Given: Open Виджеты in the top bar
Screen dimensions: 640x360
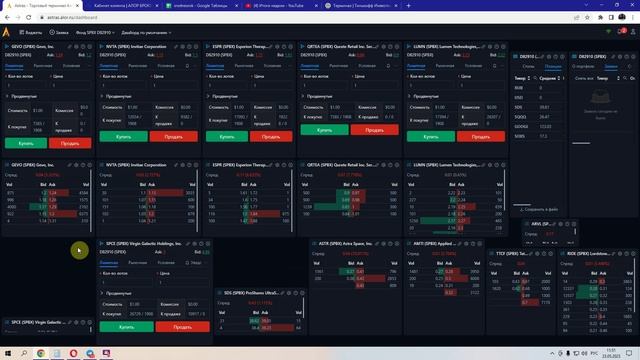Looking at the screenshot, I should point(31,32).
